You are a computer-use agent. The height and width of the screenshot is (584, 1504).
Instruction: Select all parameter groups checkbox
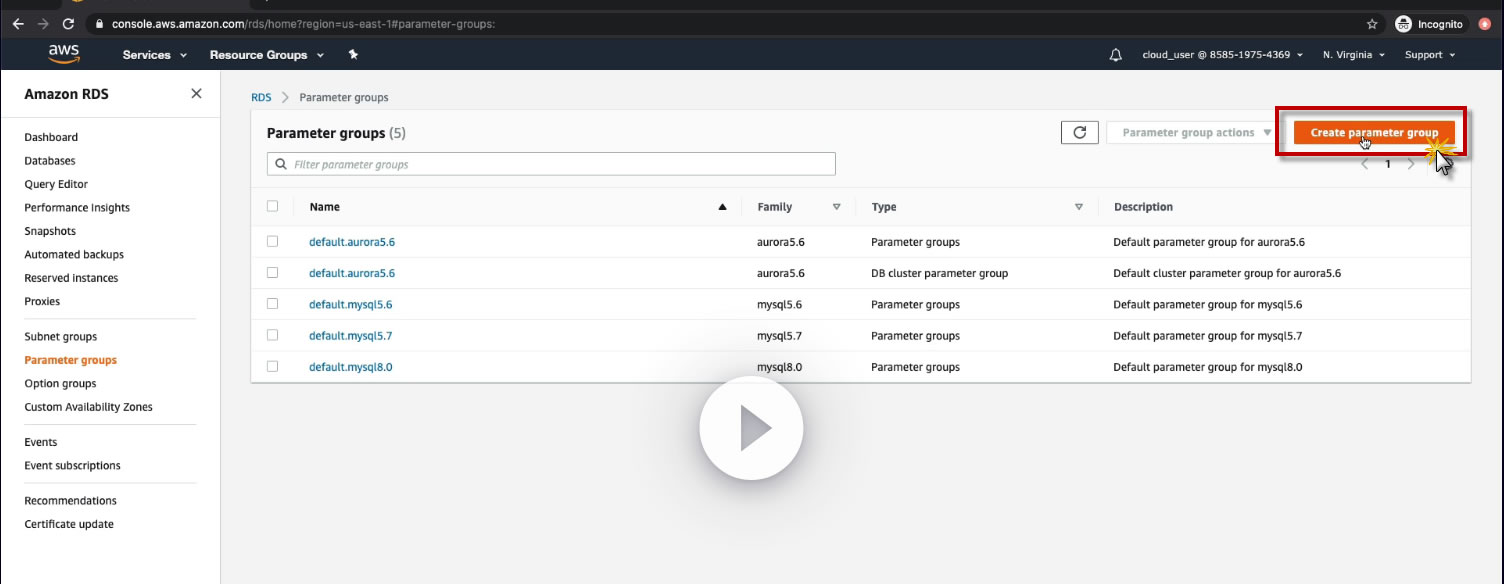(272, 206)
